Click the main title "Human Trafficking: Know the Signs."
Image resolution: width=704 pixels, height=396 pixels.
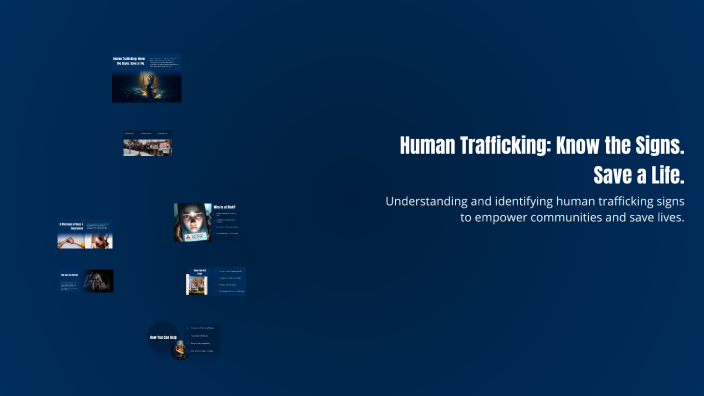tap(542, 145)
